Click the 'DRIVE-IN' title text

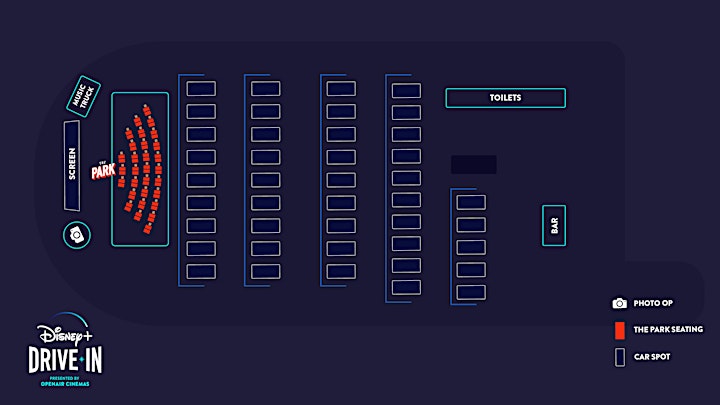click(x=65, y=360)
